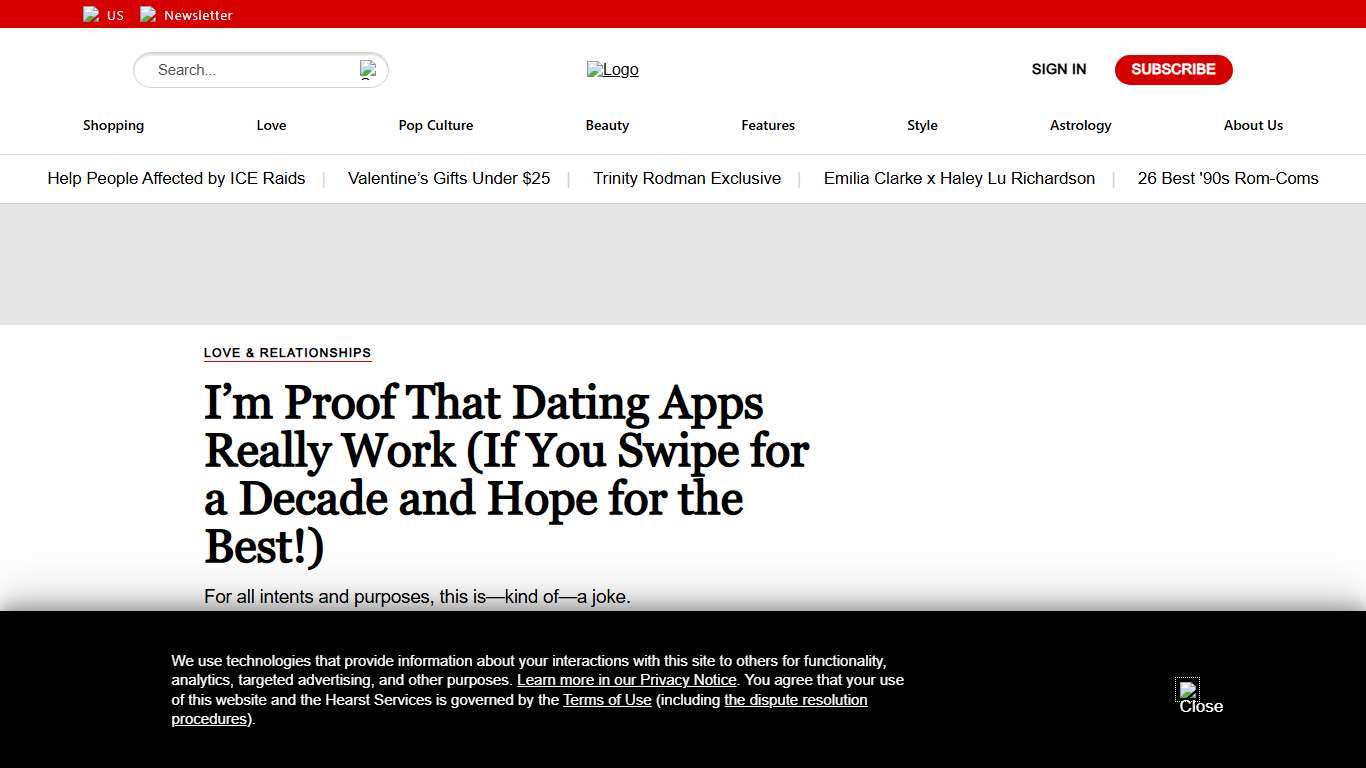This screenshot has width=1366, height=768.
Task: Open the Trinity Rodman Exclusive story
Action: tap(687, 178)
